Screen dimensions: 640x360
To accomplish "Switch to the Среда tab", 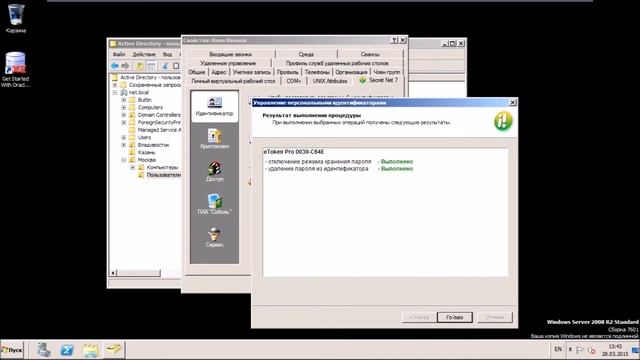I will point(306,54).
